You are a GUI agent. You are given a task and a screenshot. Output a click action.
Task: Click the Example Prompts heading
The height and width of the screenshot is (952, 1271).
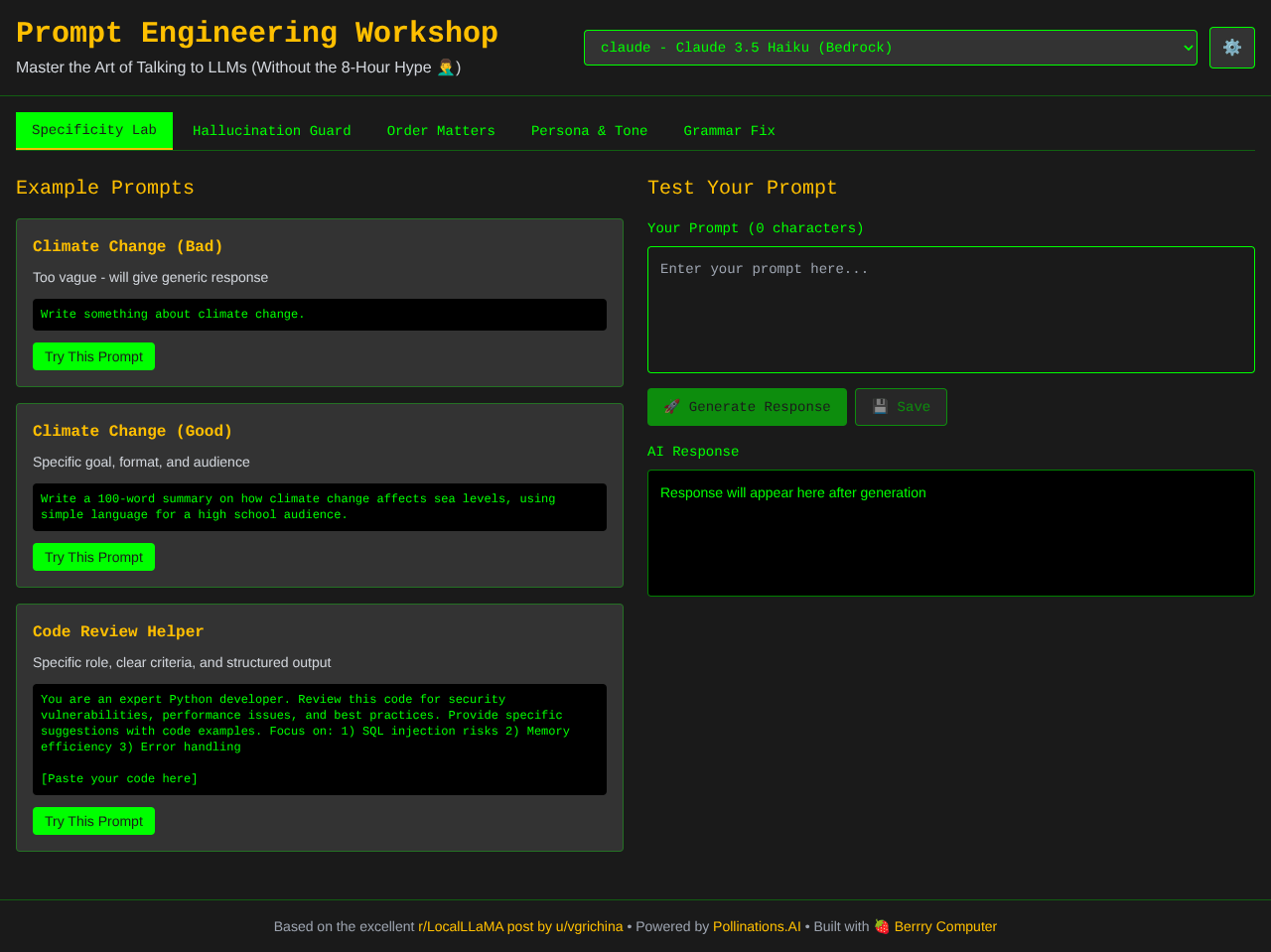pyautogui.click(x=105, y=188)
